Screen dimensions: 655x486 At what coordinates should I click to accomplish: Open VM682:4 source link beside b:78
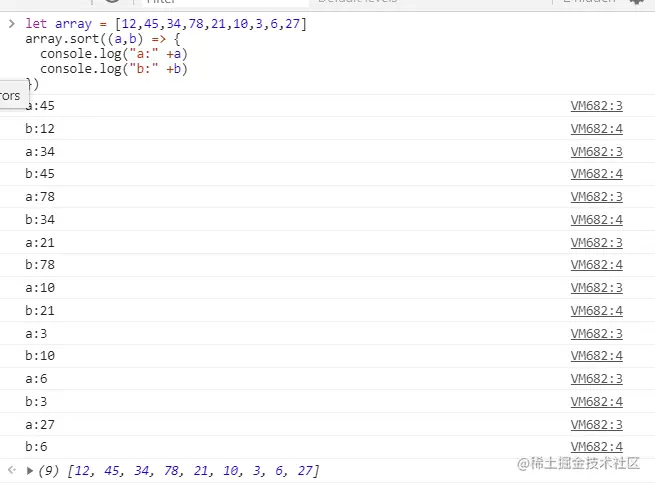(x=597, y=265)
